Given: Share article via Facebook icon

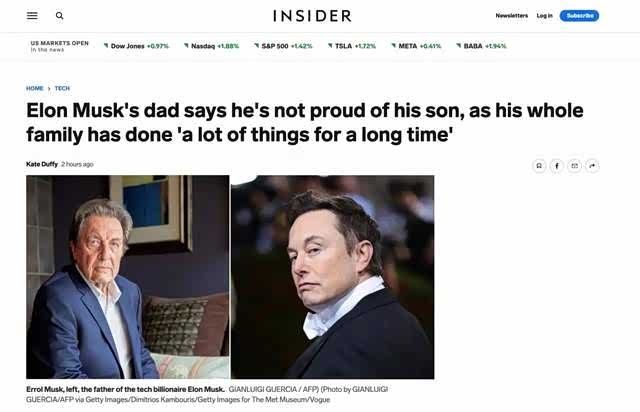Looking at the screenshot, I should click(x=557, y=165).
